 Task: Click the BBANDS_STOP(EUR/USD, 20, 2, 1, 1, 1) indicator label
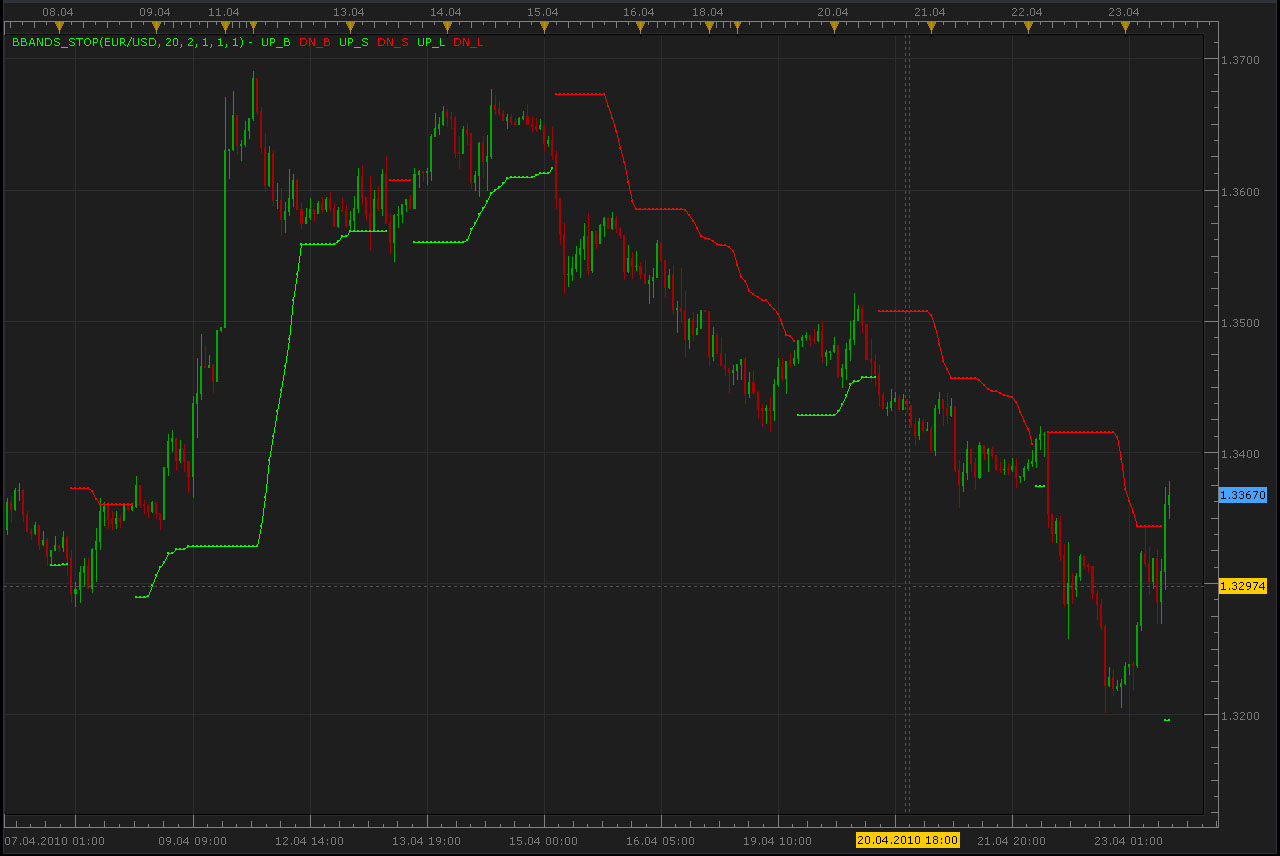tap(127, 43)
